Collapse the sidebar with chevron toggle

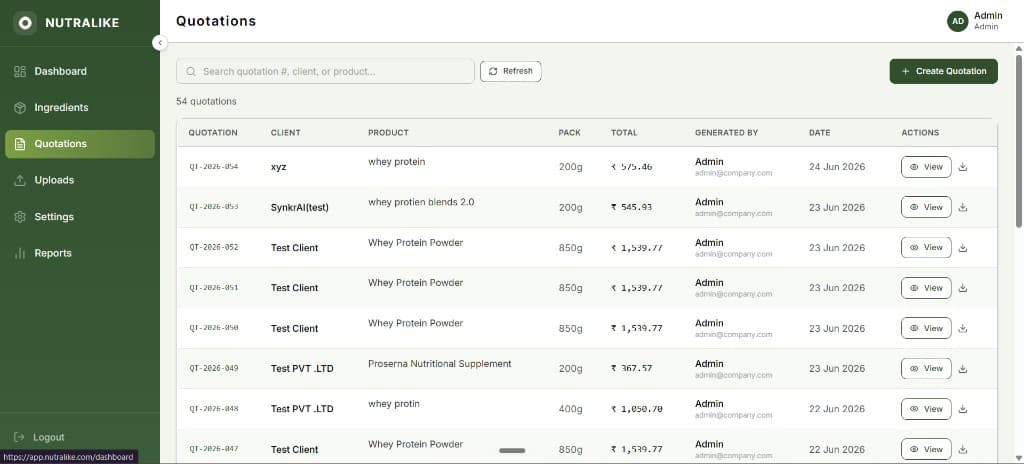click(x=159, y=43)
